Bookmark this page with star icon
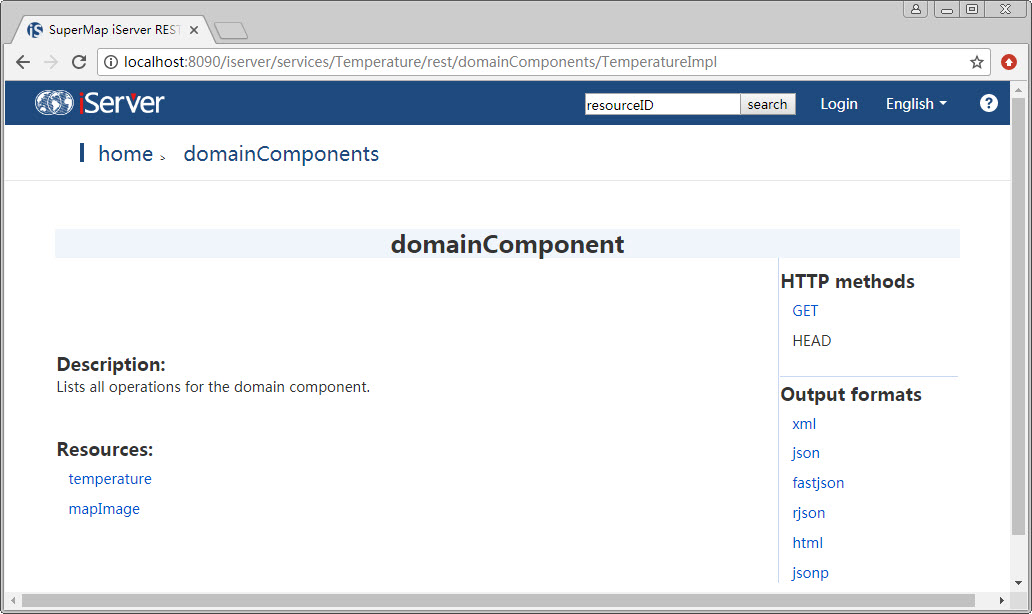The image size is (1032, 614). (x=977, y=62)
